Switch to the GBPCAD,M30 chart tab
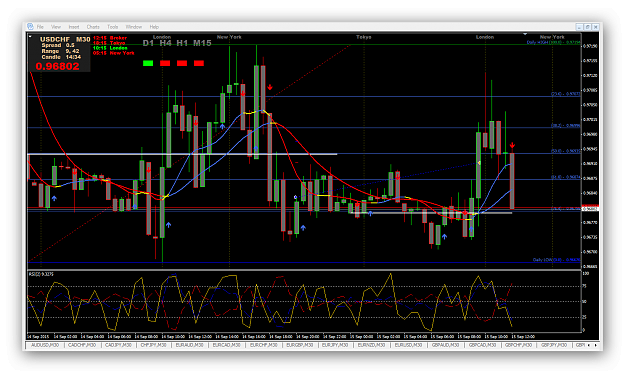625x373 pixels. pyautogui.click(x=482, y=345)
